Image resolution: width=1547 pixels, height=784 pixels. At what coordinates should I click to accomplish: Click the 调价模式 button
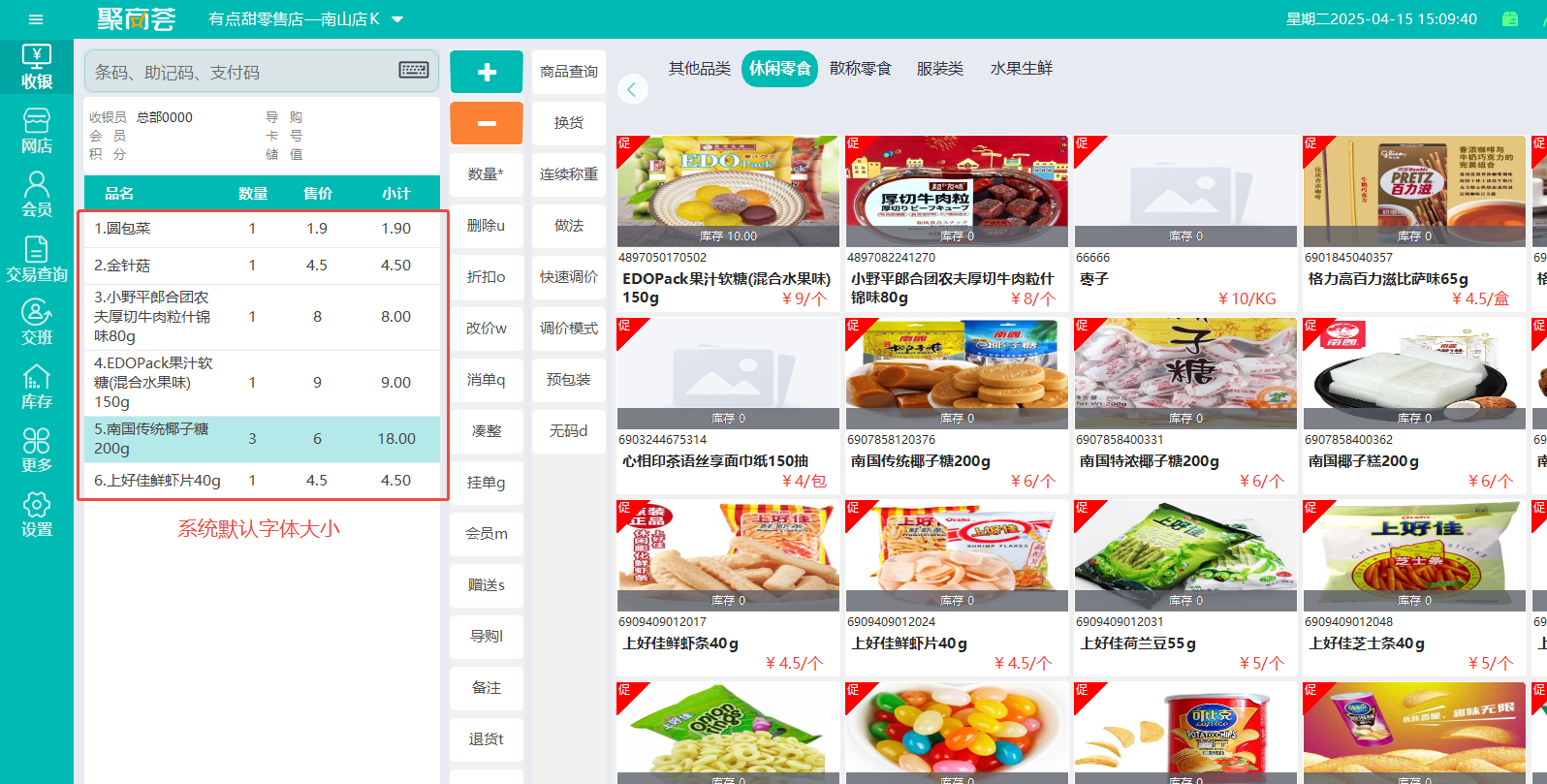[569, 329]
